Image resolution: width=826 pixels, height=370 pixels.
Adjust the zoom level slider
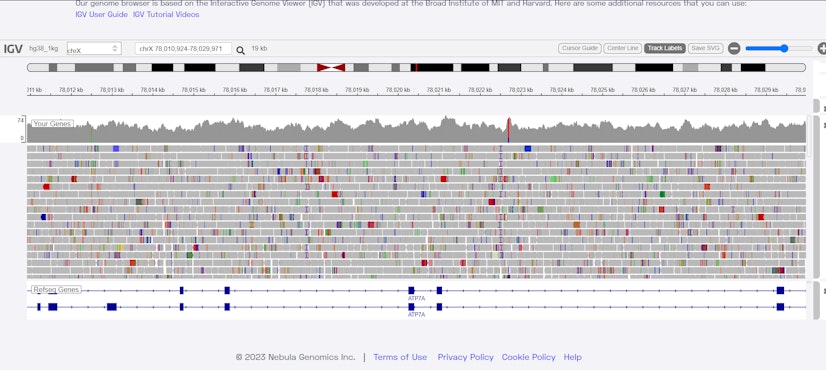click(779, 48)
